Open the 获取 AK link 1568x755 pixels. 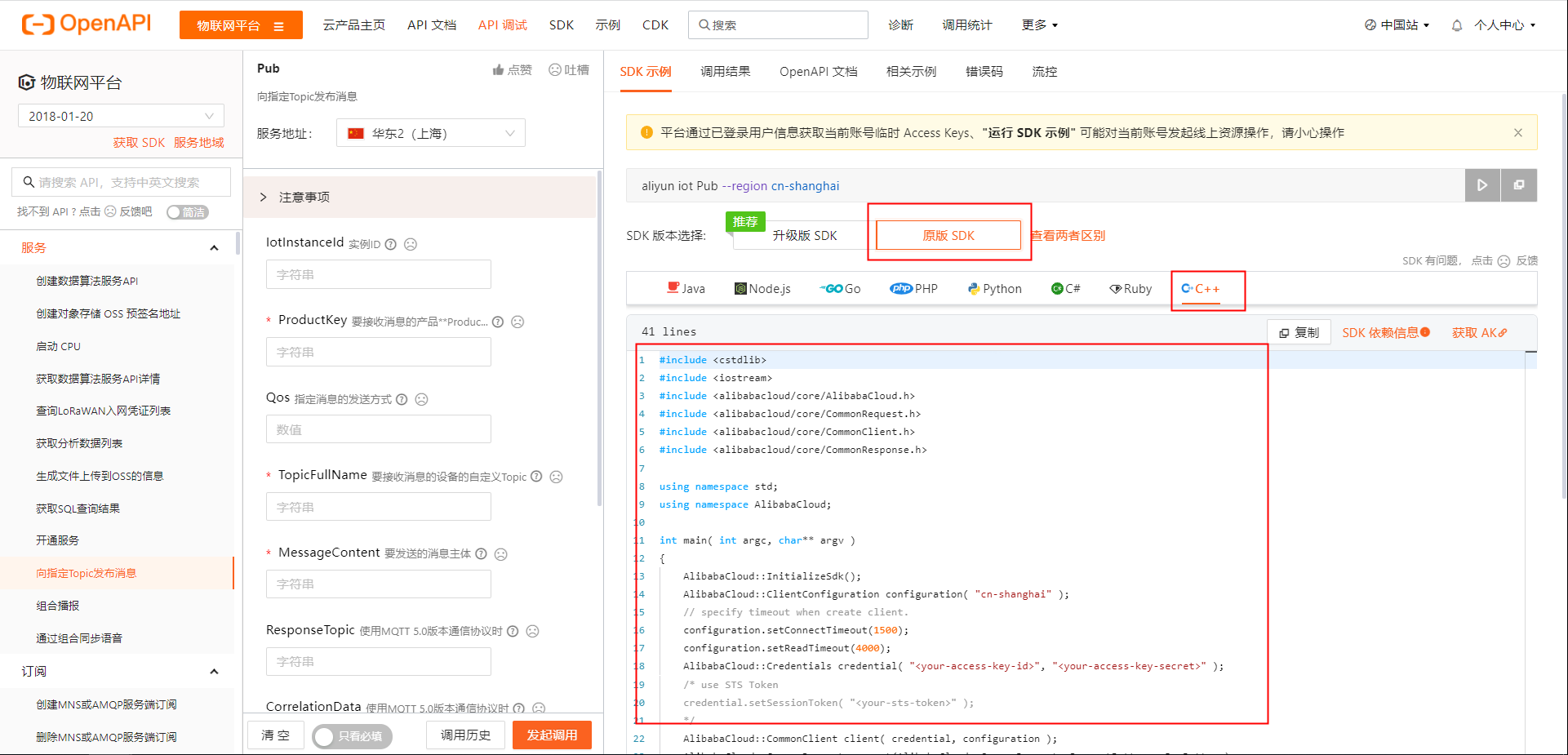pyautogui.click(x=1479, y=332)
